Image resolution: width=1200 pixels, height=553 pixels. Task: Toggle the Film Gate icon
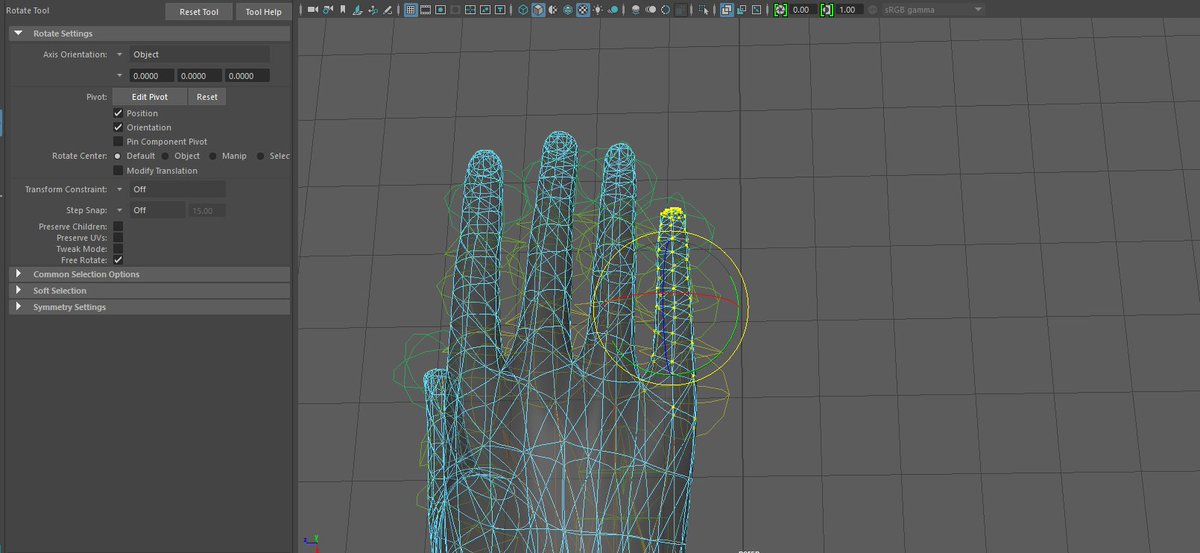425,9
